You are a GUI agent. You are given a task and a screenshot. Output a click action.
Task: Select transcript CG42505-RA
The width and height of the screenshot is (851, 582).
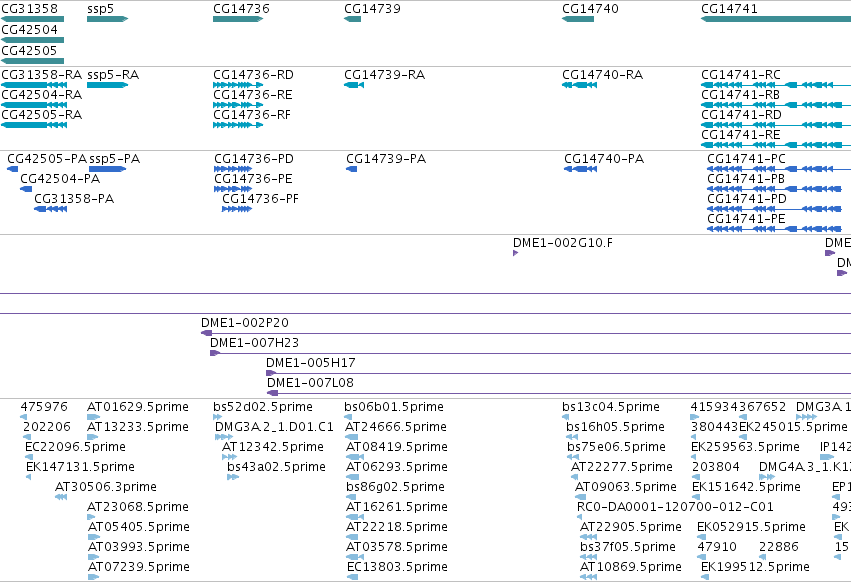34,125
